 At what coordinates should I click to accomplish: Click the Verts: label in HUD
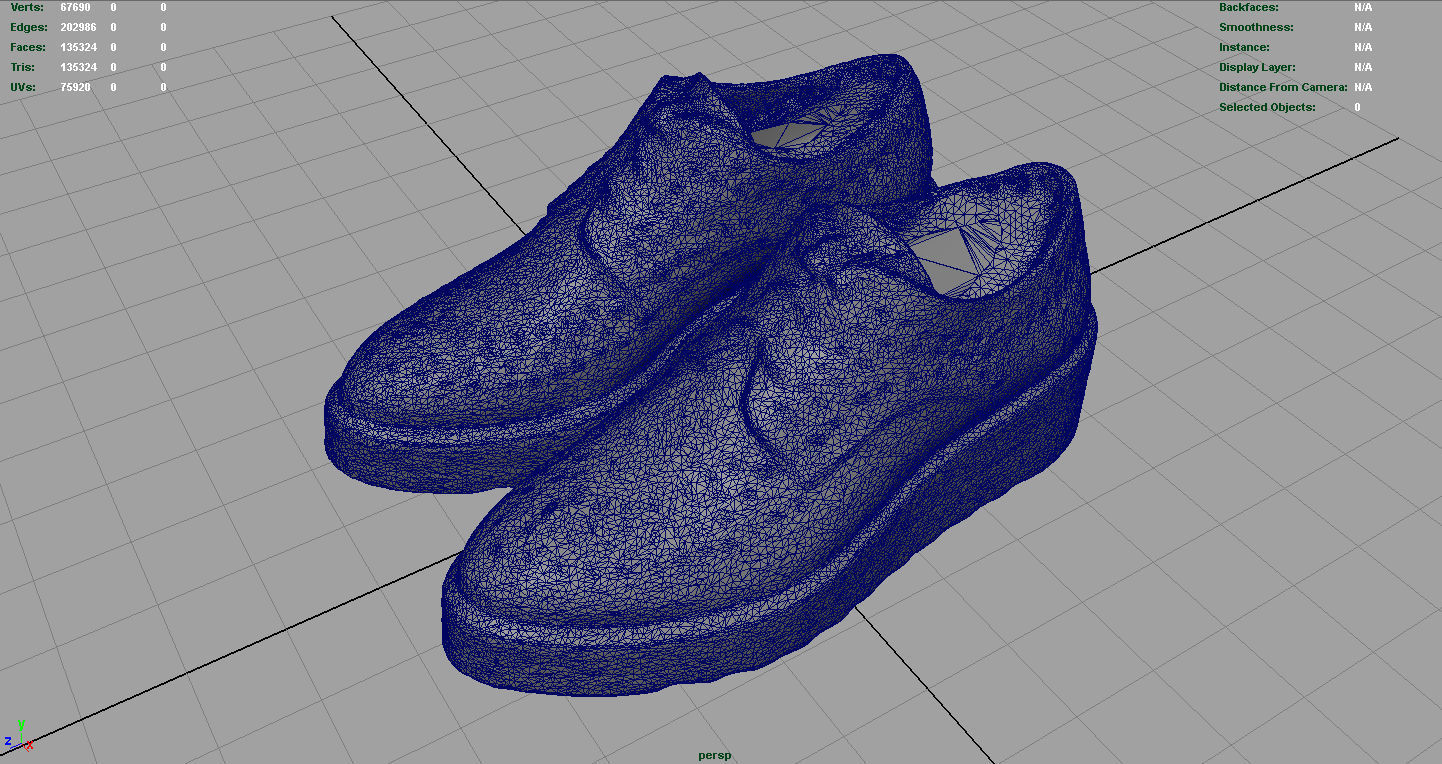tap(27, 7)
